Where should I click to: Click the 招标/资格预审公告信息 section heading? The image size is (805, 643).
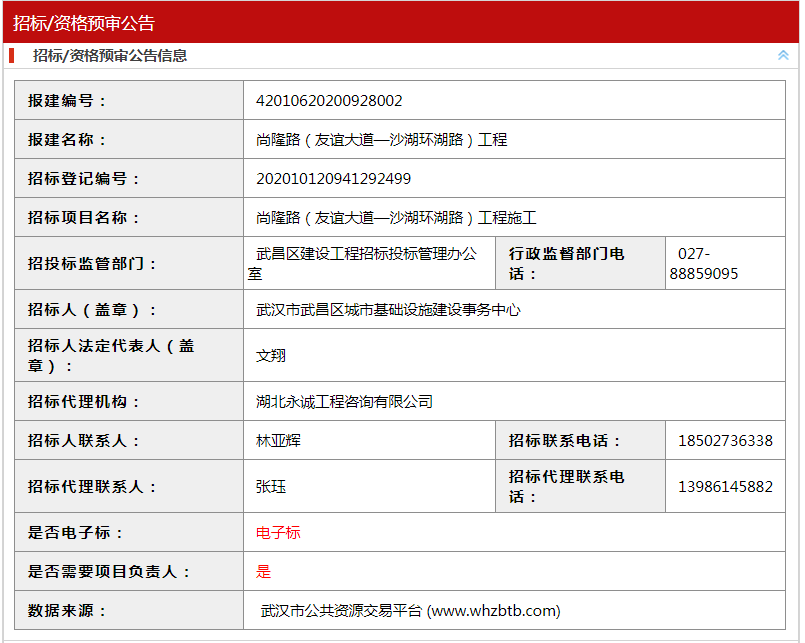[x=110, y=55]
